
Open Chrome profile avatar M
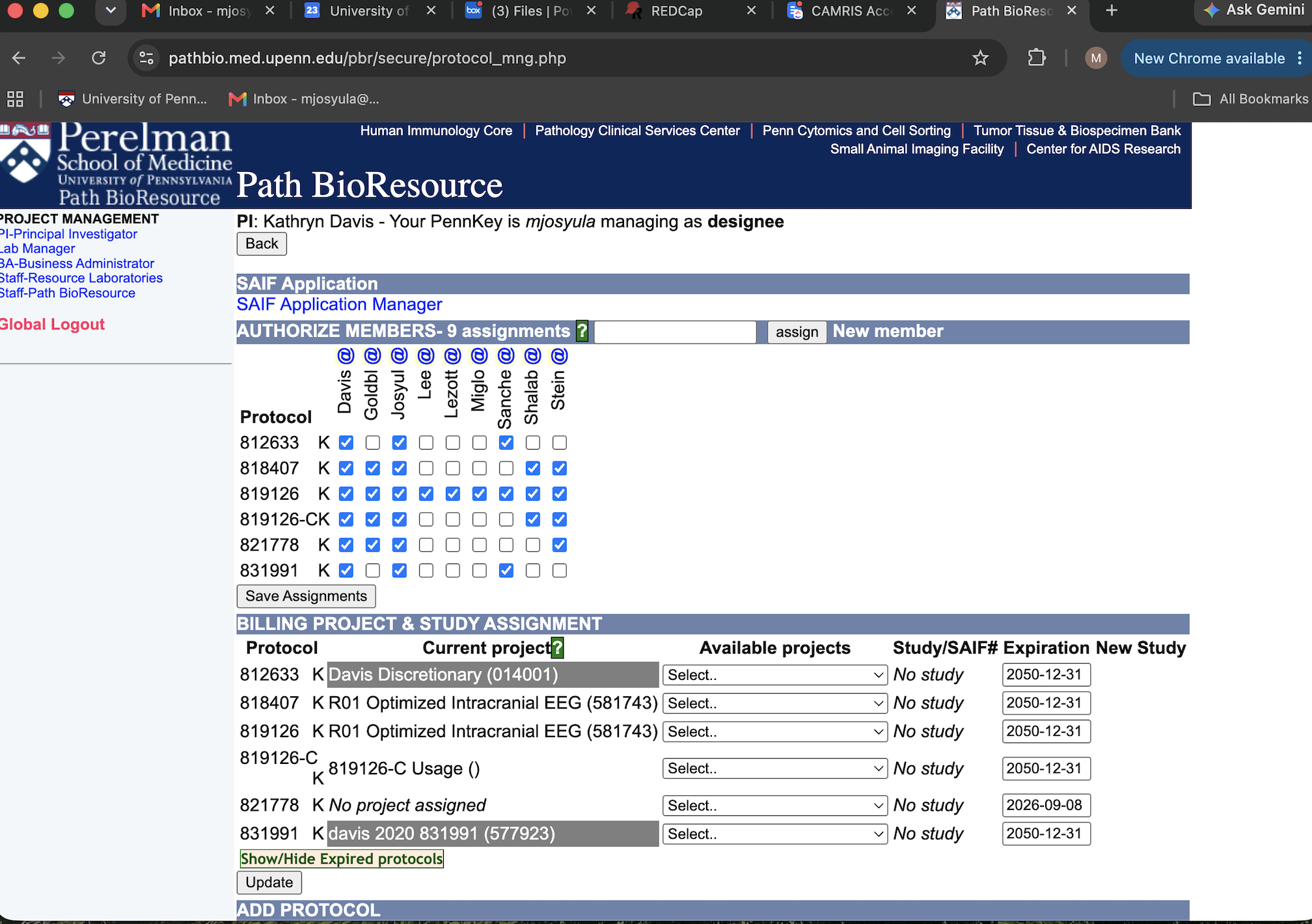click(x=1096, y=58)
